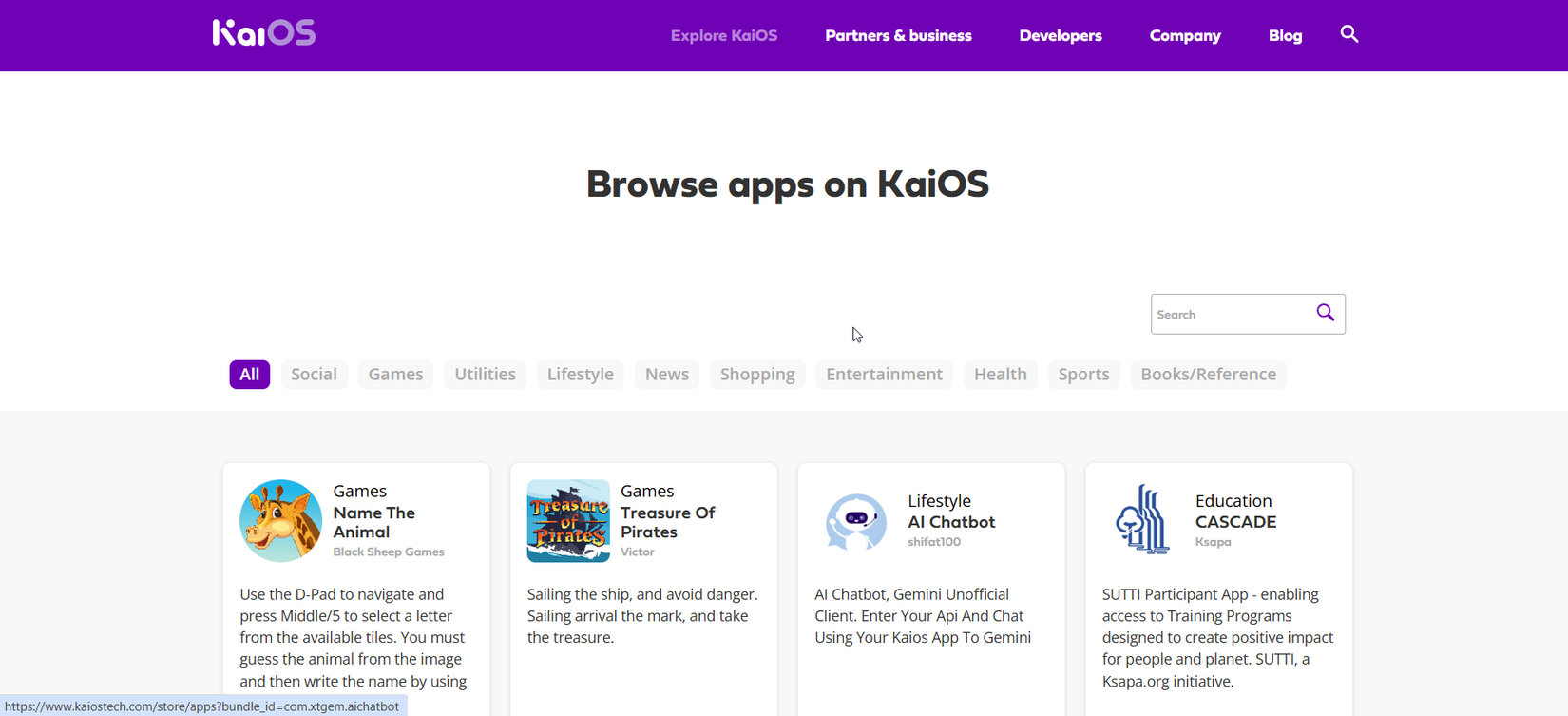The height and width of the screenshot is (716, 1568).
Task: Click the Ksapa developer name
Action: pyautogui.click(x=1214, y=542)
